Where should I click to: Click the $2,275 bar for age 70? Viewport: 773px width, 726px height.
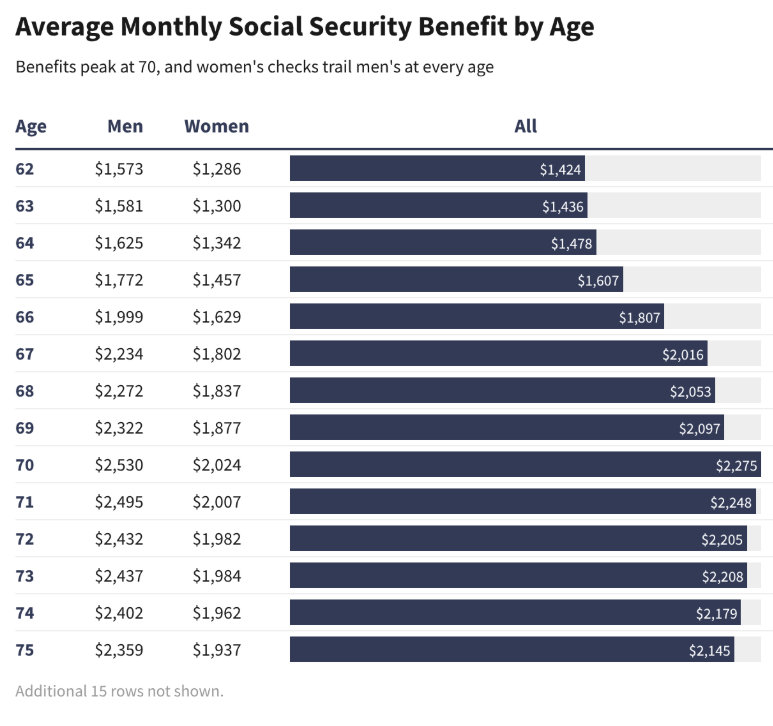525,465
